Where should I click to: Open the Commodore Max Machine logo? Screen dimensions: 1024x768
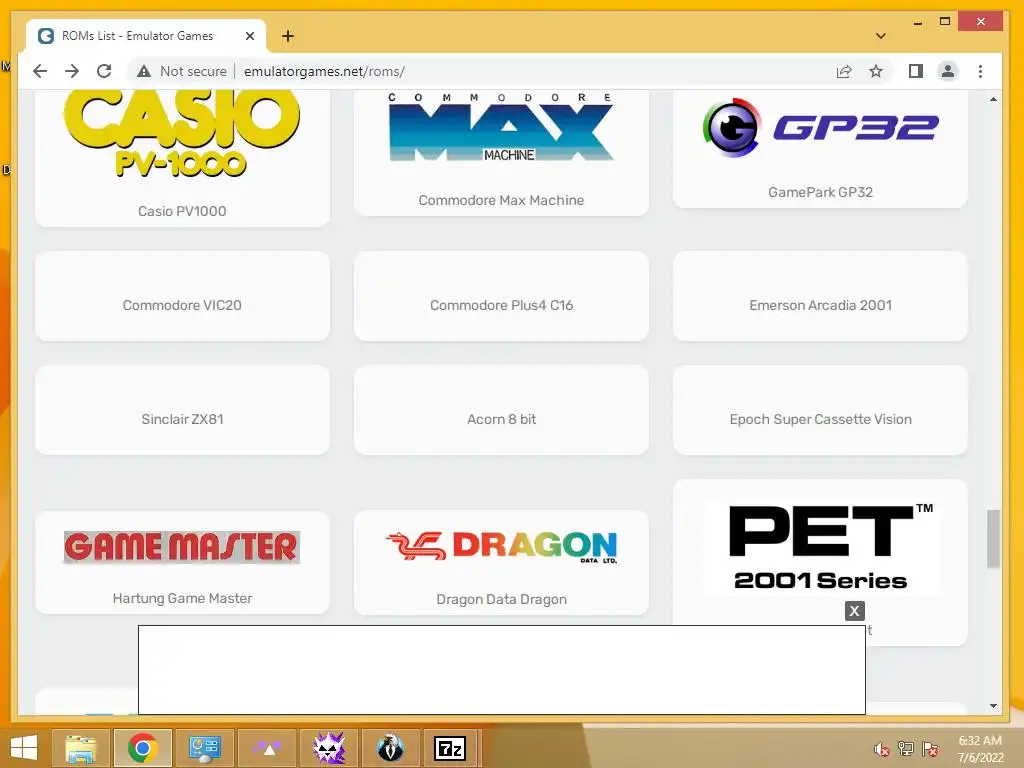point(501,128)
